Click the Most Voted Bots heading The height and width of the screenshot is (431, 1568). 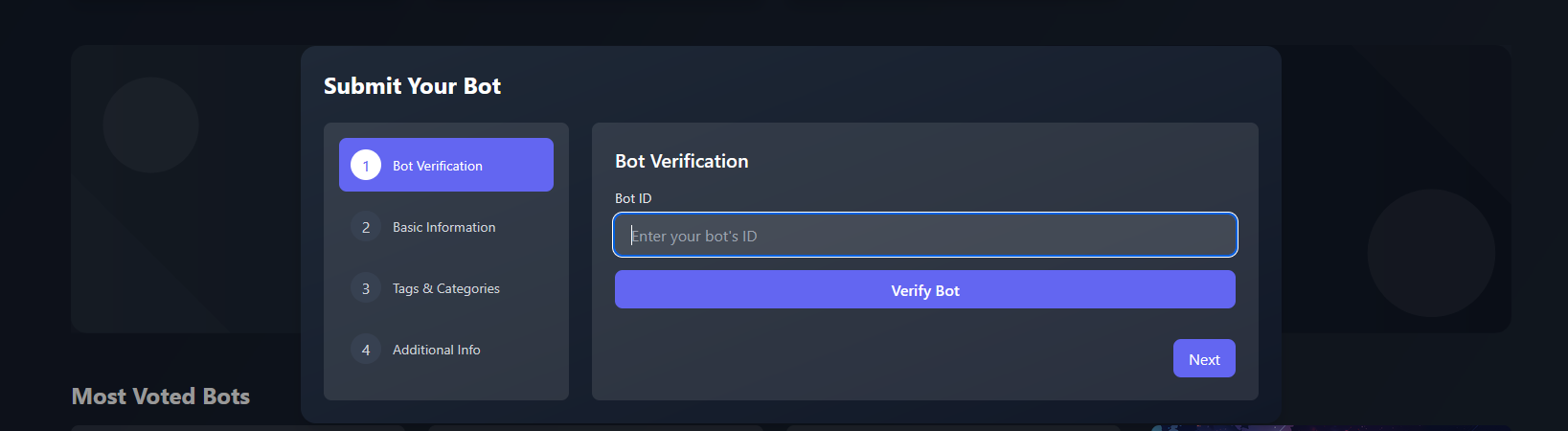(161, 397)
